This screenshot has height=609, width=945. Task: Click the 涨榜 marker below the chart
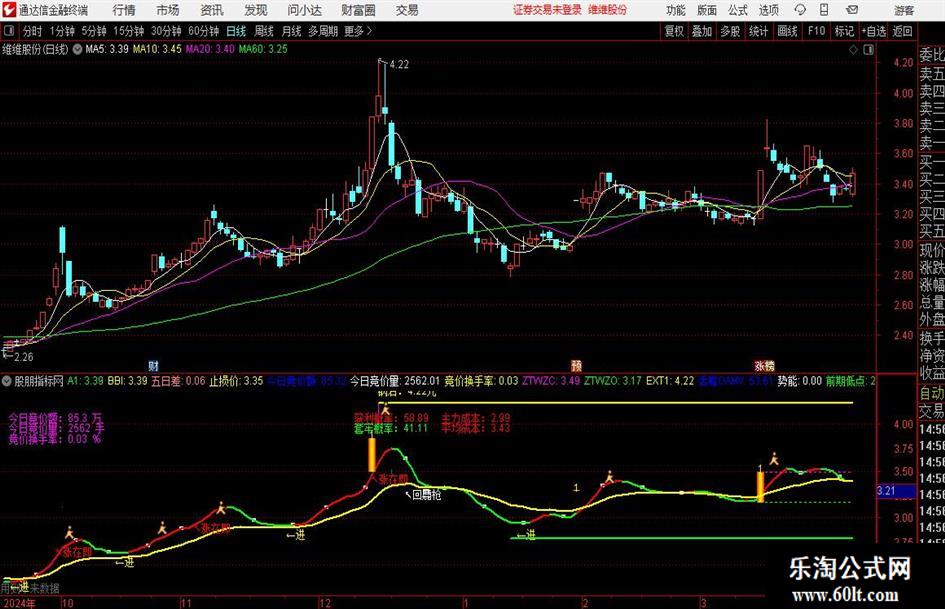click(x=764, y=365)
